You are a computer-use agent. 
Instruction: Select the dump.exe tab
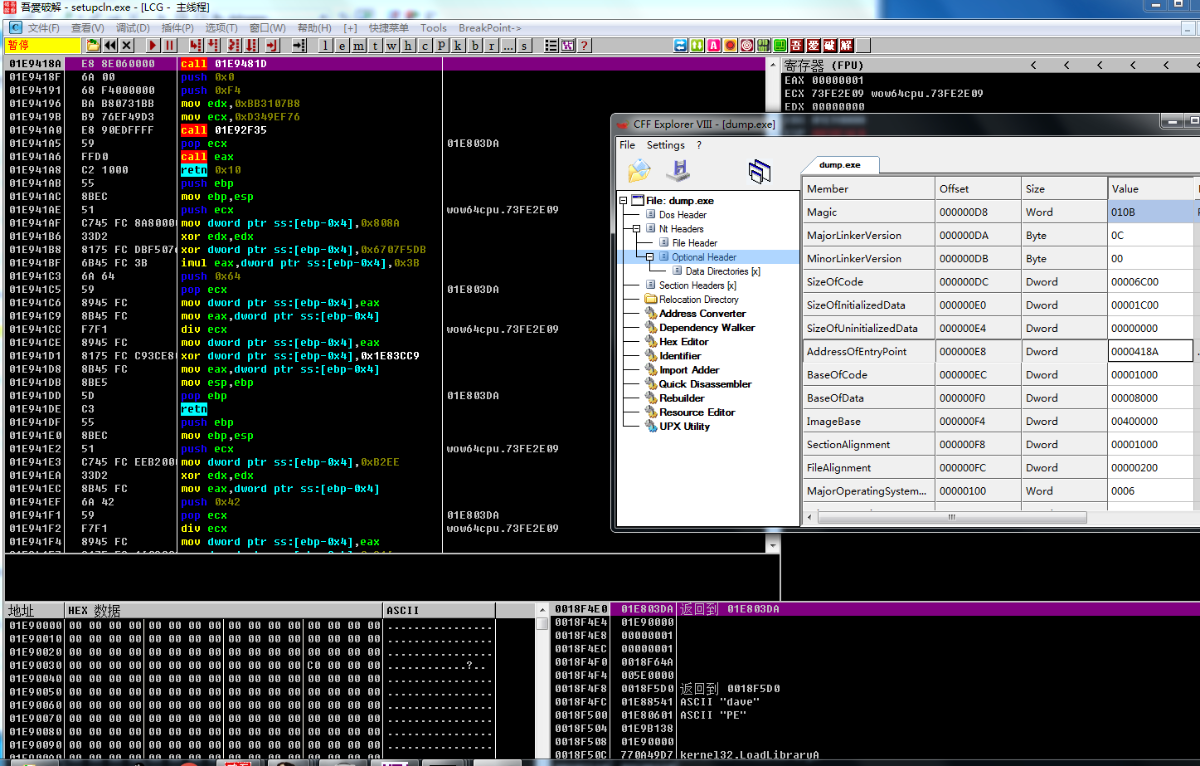[x=839, y=165]
